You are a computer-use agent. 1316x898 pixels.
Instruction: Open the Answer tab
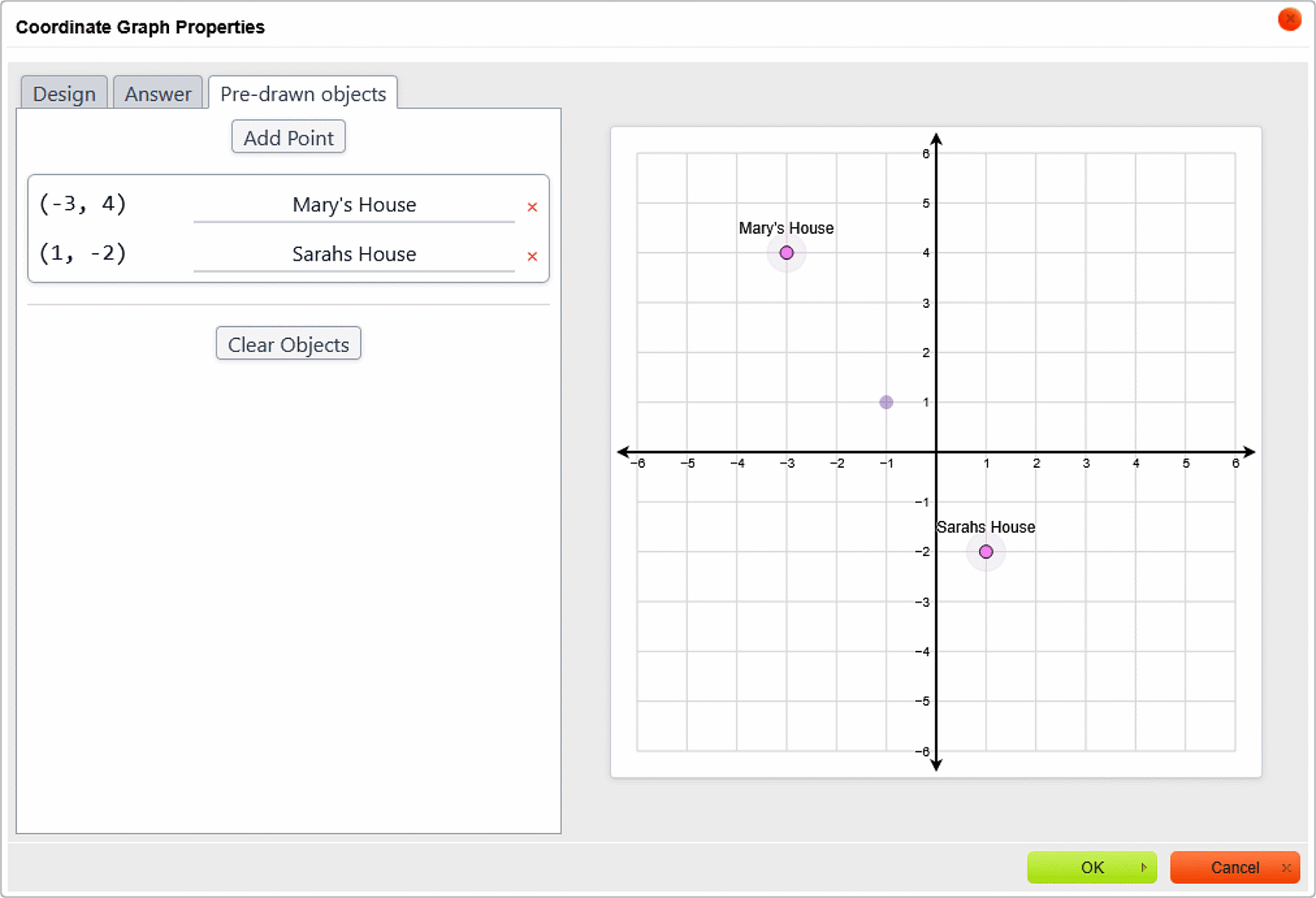click(158, 93)
